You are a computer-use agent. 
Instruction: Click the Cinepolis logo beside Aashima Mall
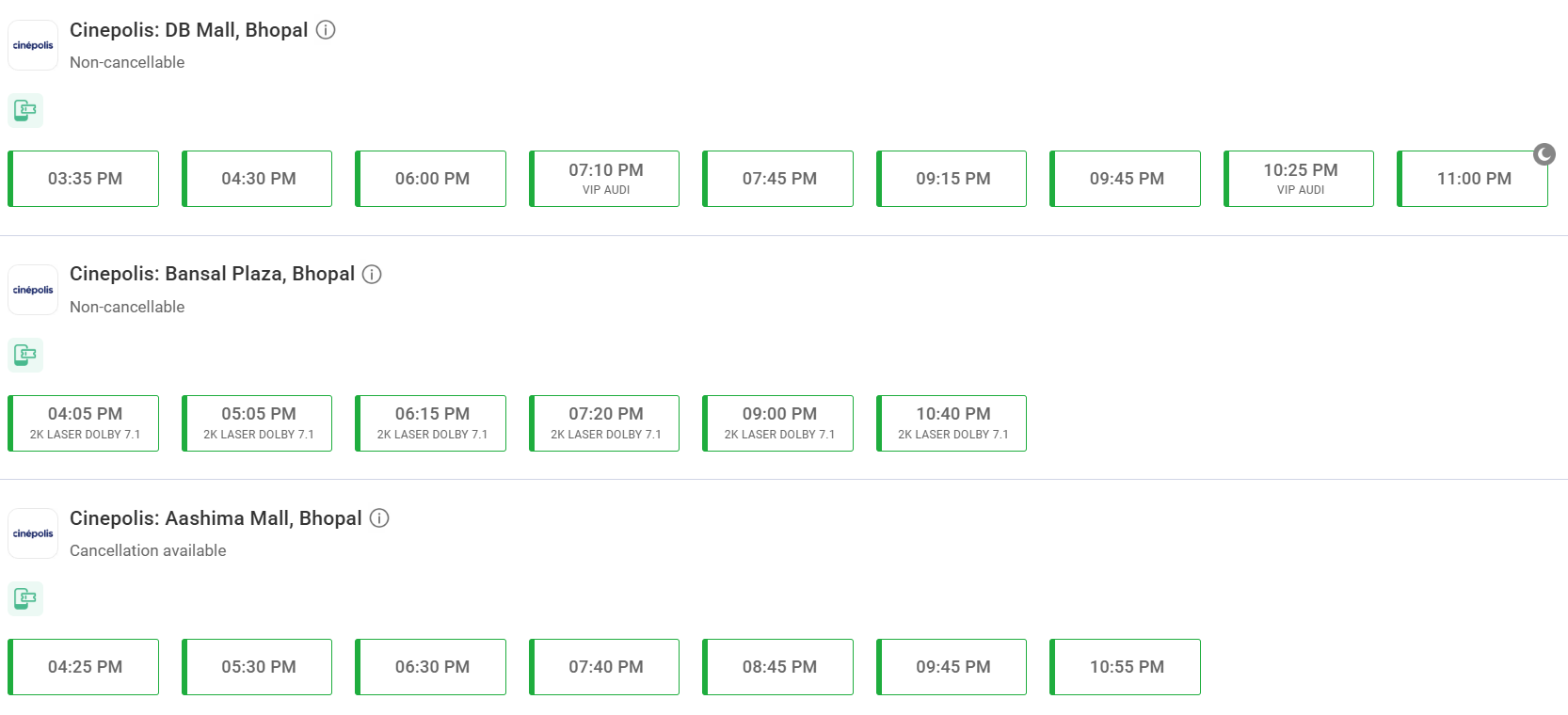point(33,533)
